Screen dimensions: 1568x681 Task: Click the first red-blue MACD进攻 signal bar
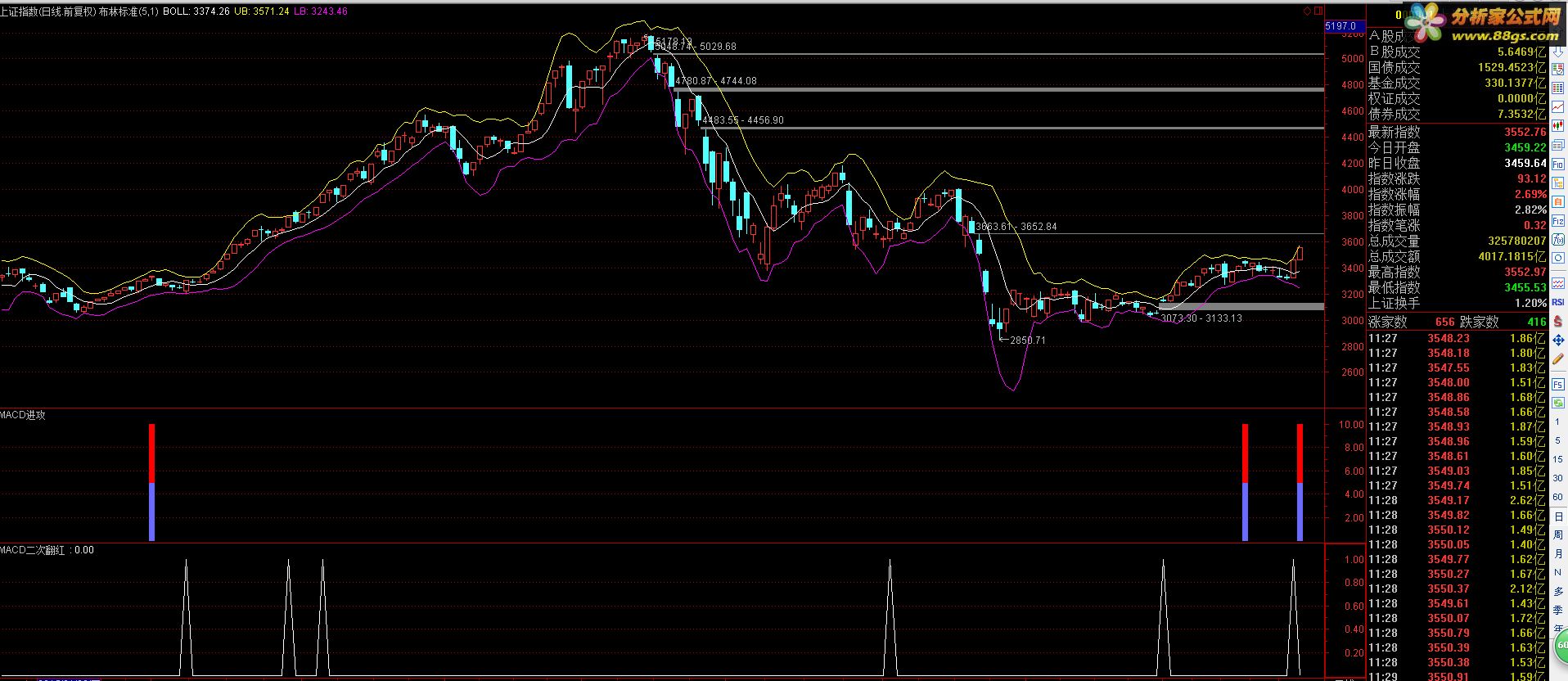pyautogui.click(x=151, y=482)
